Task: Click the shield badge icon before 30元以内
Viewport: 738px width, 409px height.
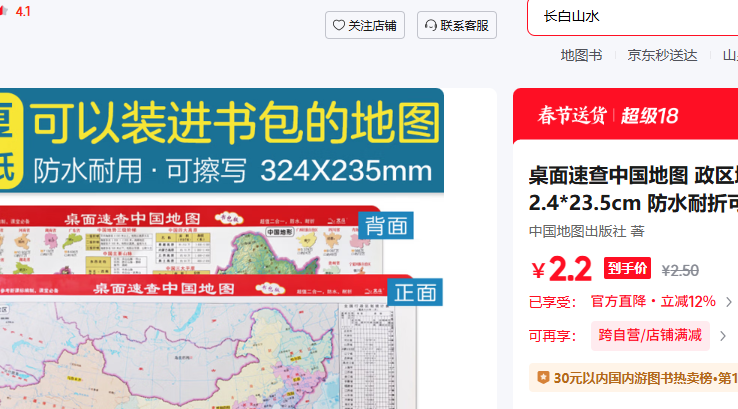Action: tap(543, 378)
